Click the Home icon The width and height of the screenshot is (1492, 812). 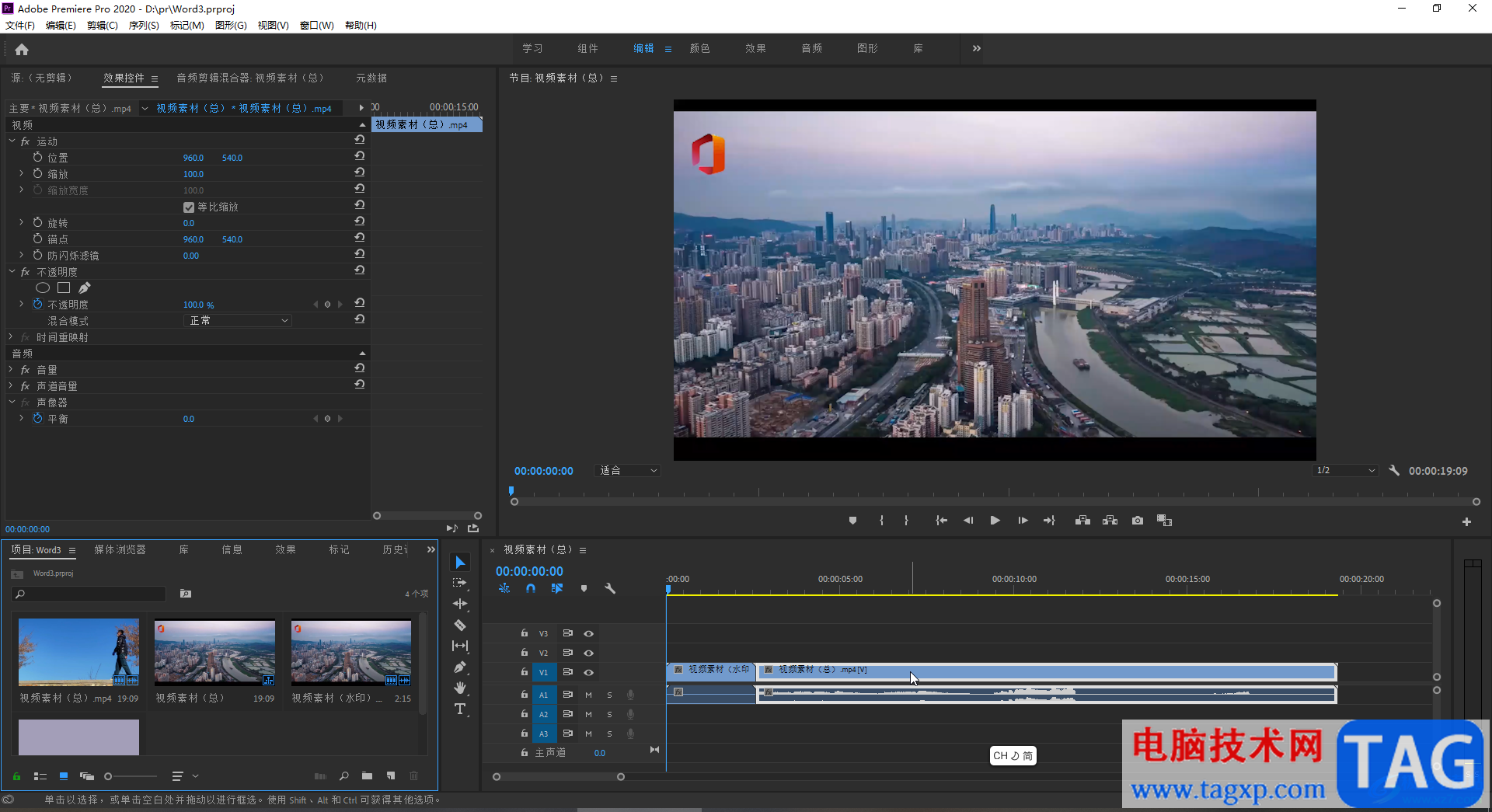pyautogui.click(x=22, y=50)
